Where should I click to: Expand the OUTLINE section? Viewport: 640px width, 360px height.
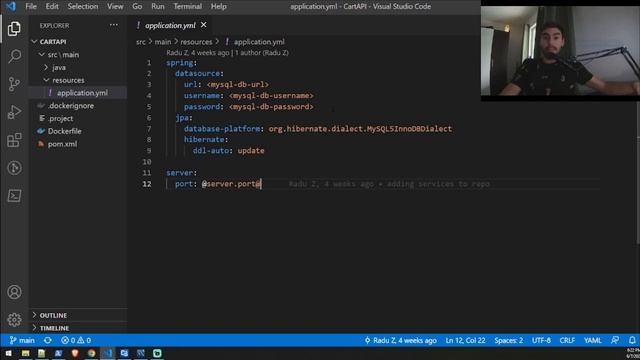tap(78, 315)
